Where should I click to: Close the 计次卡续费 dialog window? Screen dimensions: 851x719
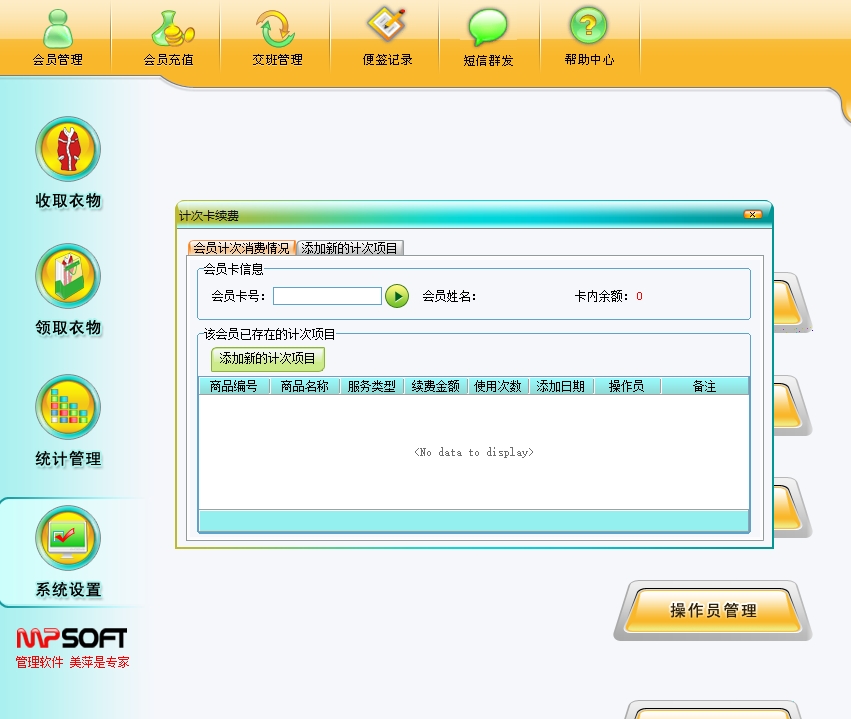[752, 215]
